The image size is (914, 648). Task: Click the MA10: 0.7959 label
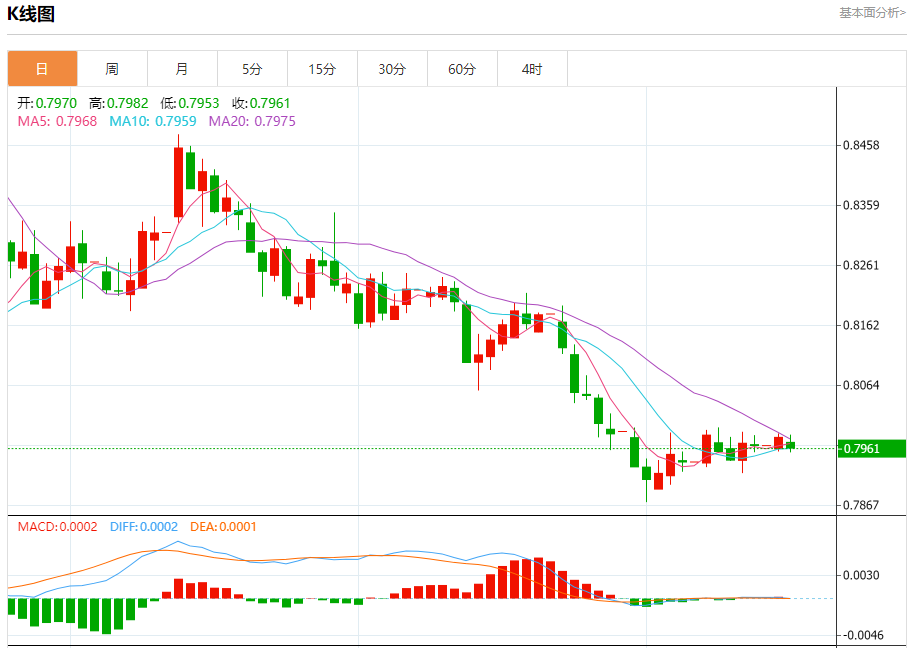point(153,121)
